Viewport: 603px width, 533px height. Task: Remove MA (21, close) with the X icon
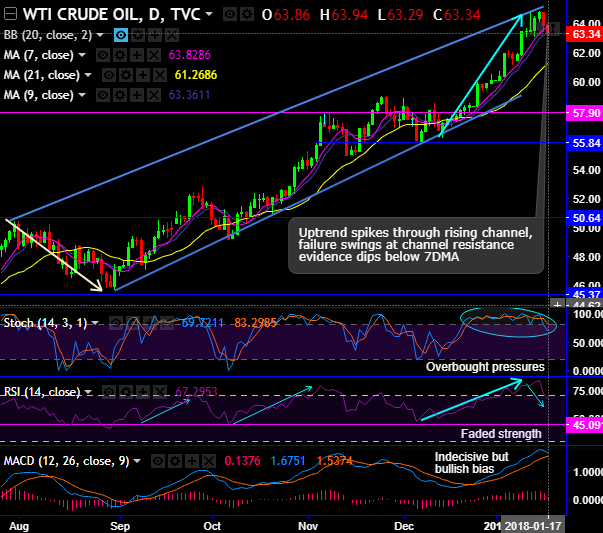coord(160,75)
